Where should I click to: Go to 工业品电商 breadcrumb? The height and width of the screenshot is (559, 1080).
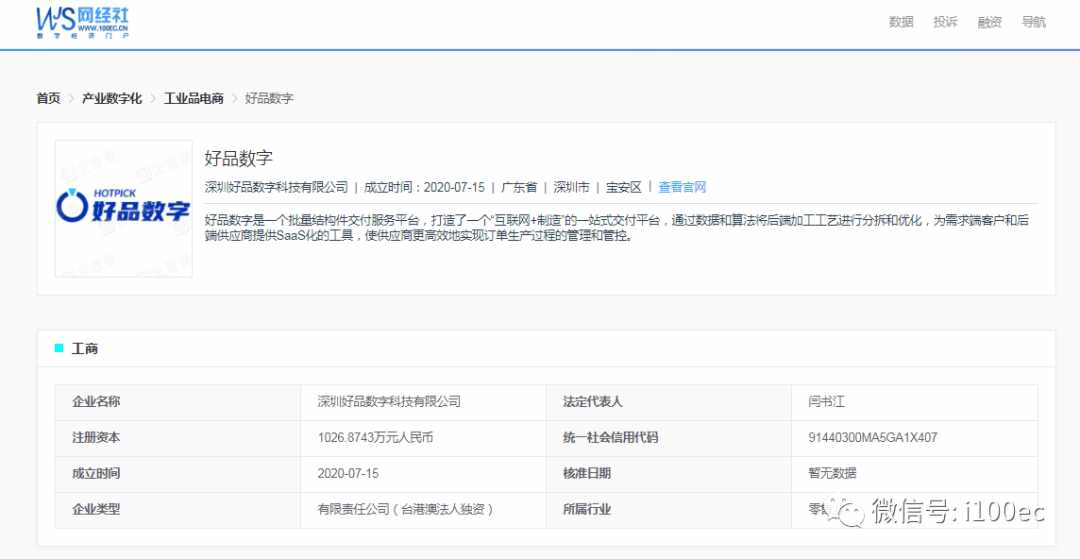(x=194, y=98)
